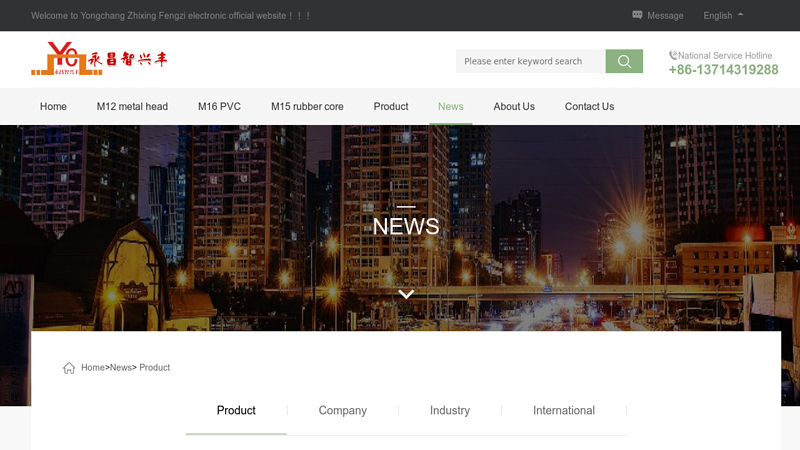
Task: Go to M12 metal head page
Action: pyautogui.click(x=132, y=107)
